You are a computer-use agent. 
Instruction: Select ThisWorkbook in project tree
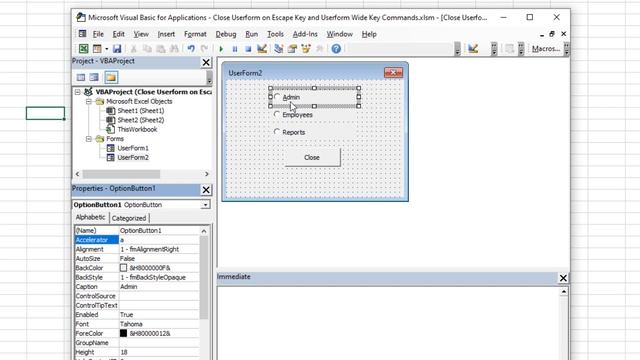point(137,129)
